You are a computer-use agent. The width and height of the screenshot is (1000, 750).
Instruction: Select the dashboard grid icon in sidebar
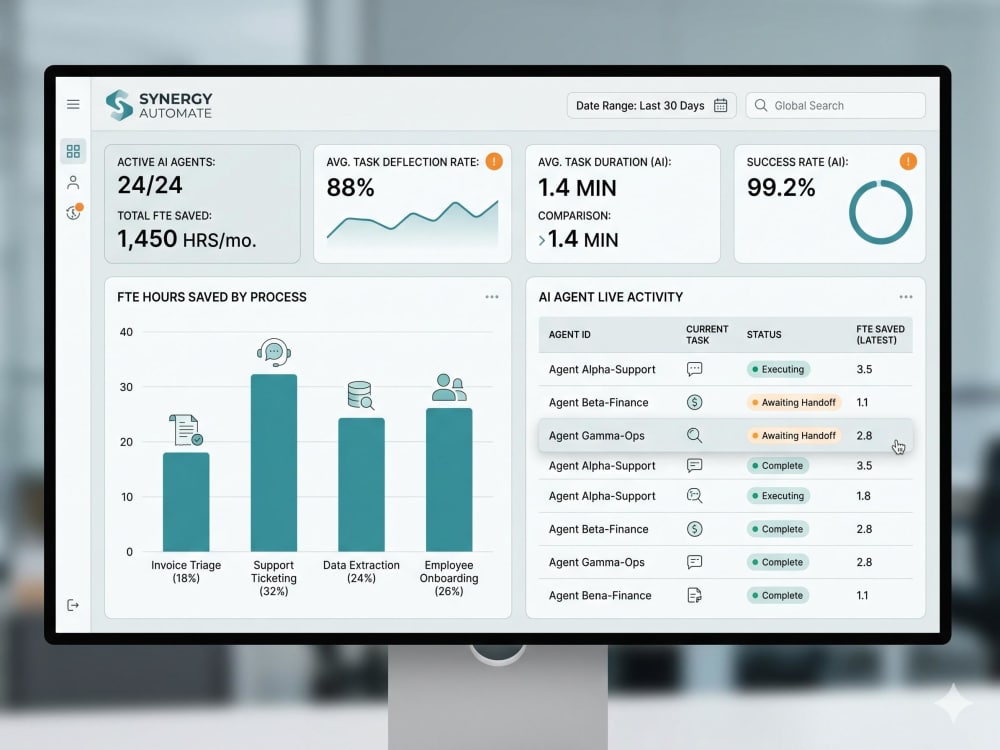click(73, 151)
